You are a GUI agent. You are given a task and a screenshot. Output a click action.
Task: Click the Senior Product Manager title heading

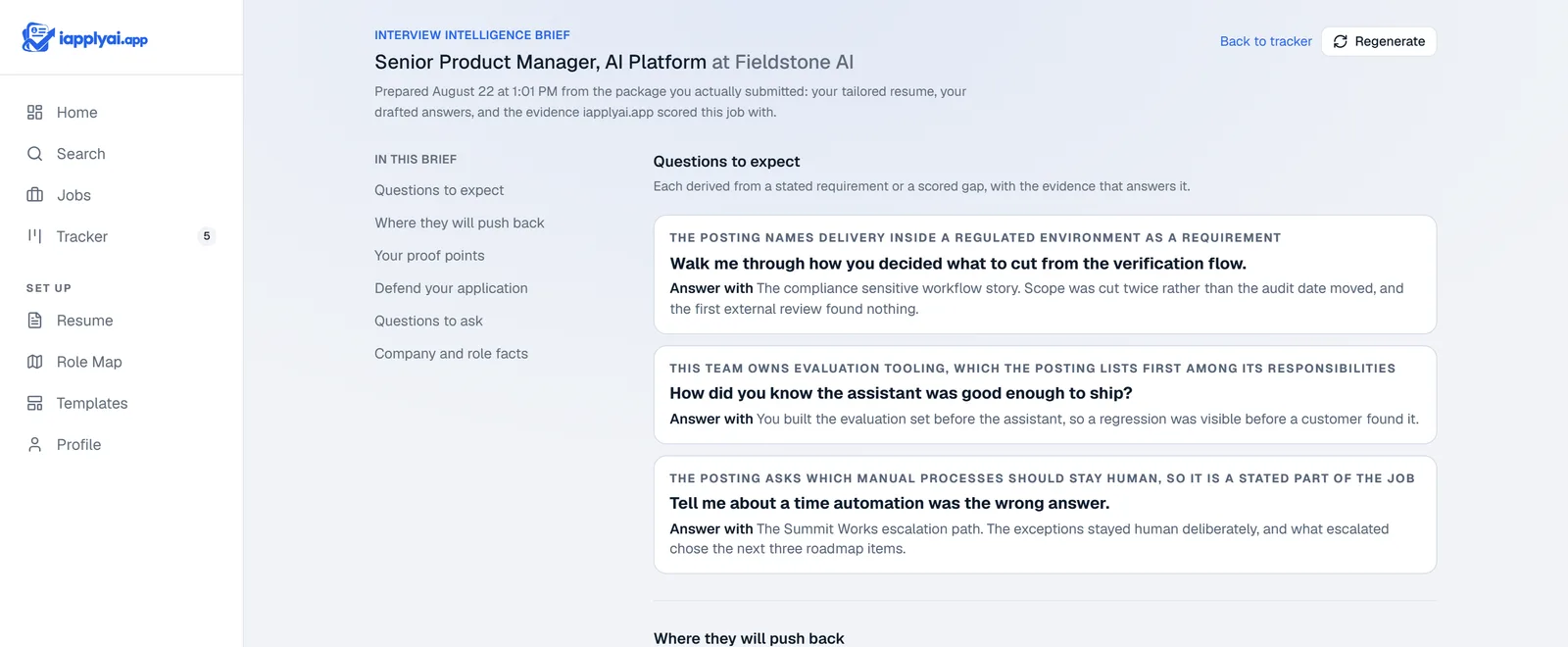point(613,62)
